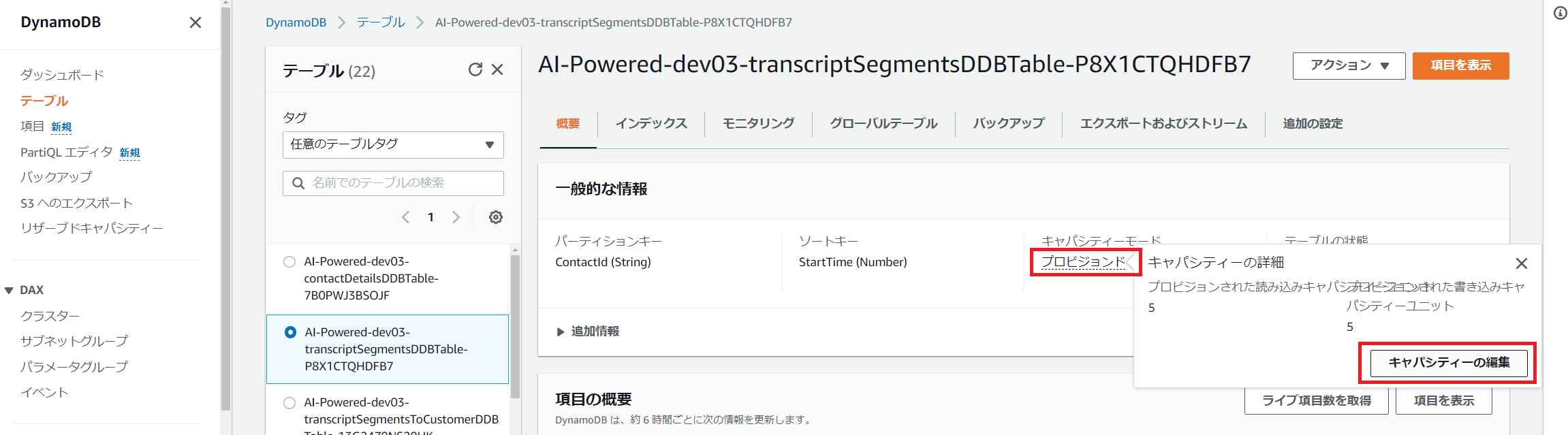Go to テーブル breadcrumb link
This screenshot has width=1568, height=435.
(381, 22)
